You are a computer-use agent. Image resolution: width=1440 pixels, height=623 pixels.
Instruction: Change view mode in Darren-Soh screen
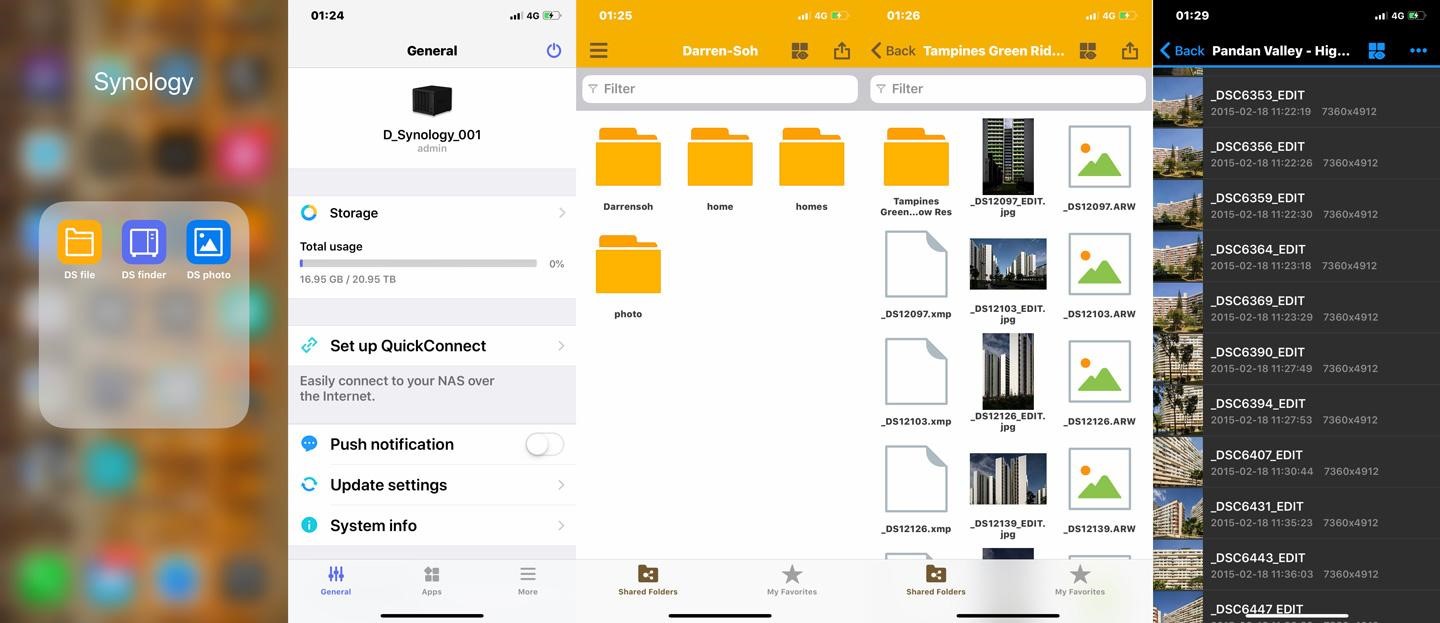coord(800,50)
